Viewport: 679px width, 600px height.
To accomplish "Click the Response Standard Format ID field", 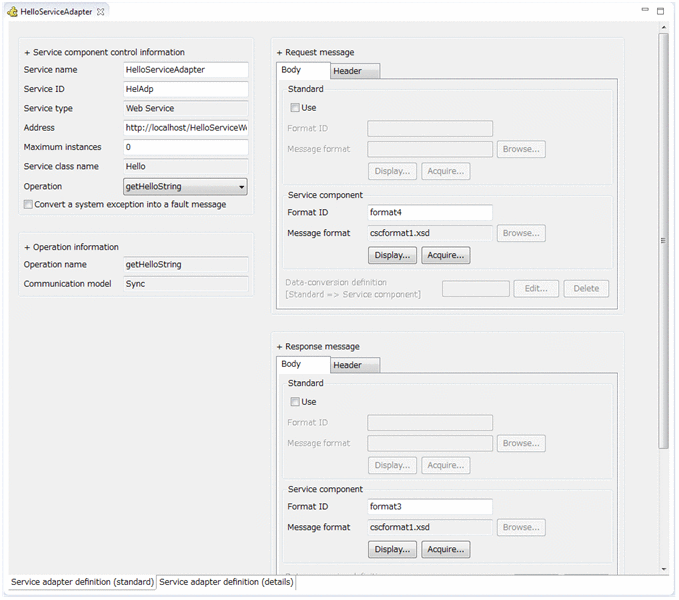I will point(430,423).
